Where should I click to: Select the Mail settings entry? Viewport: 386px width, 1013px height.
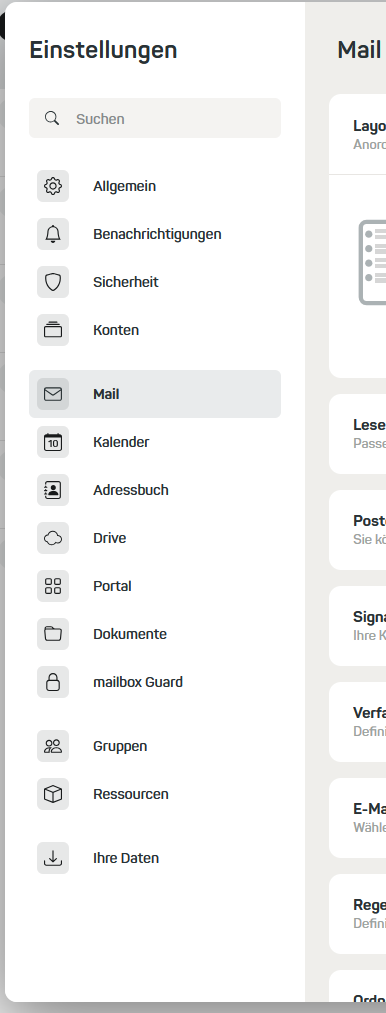155,394
